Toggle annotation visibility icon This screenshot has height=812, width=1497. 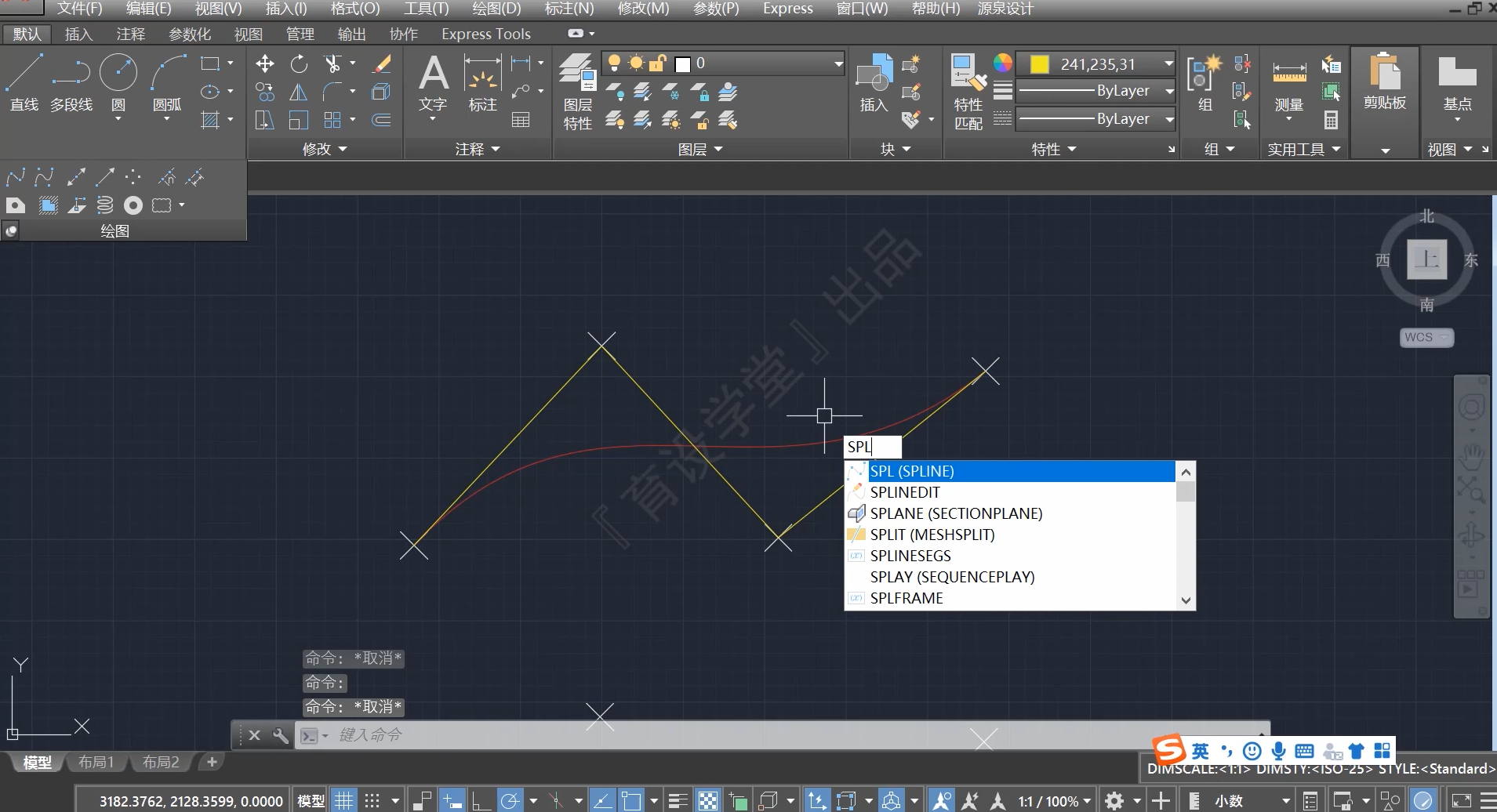pyautogui.click(x=941, y=800)
